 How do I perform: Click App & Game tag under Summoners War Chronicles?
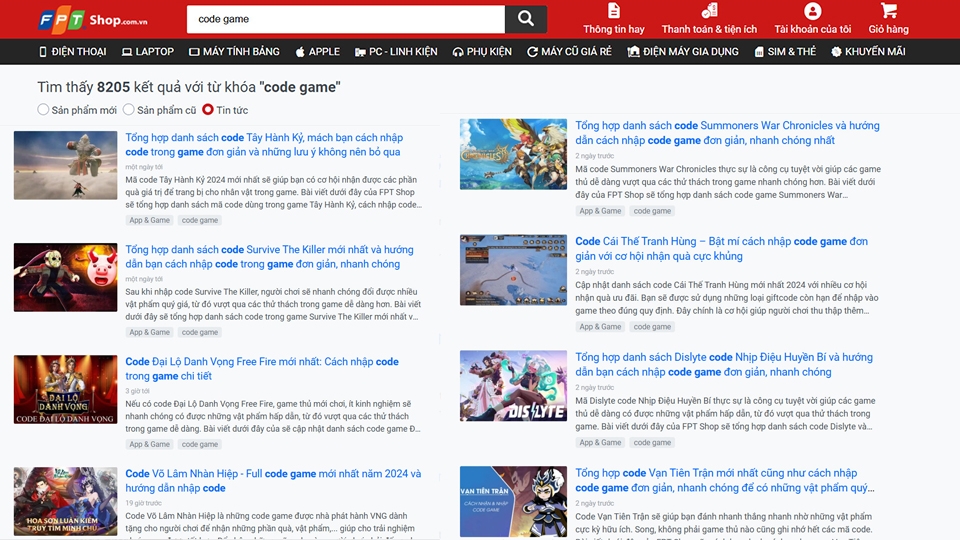[600, 211]
